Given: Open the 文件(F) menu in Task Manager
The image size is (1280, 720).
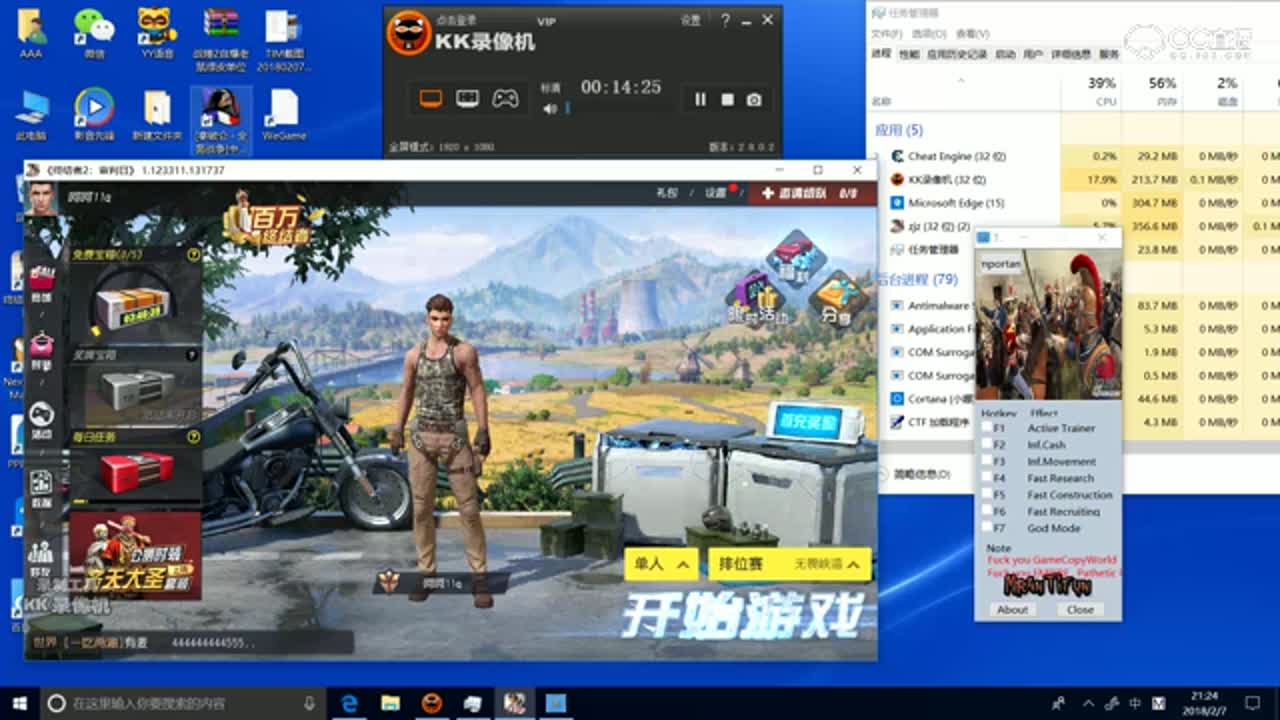Looking at the screenshot, I should click(x=886, y=34).
